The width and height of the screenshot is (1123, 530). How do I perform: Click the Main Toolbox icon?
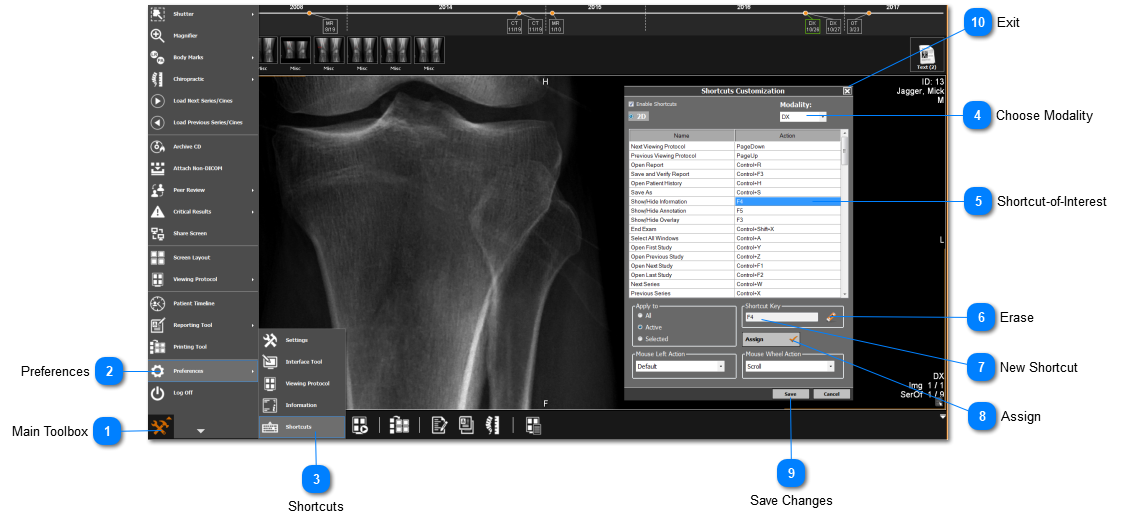(x=160, y=428)
